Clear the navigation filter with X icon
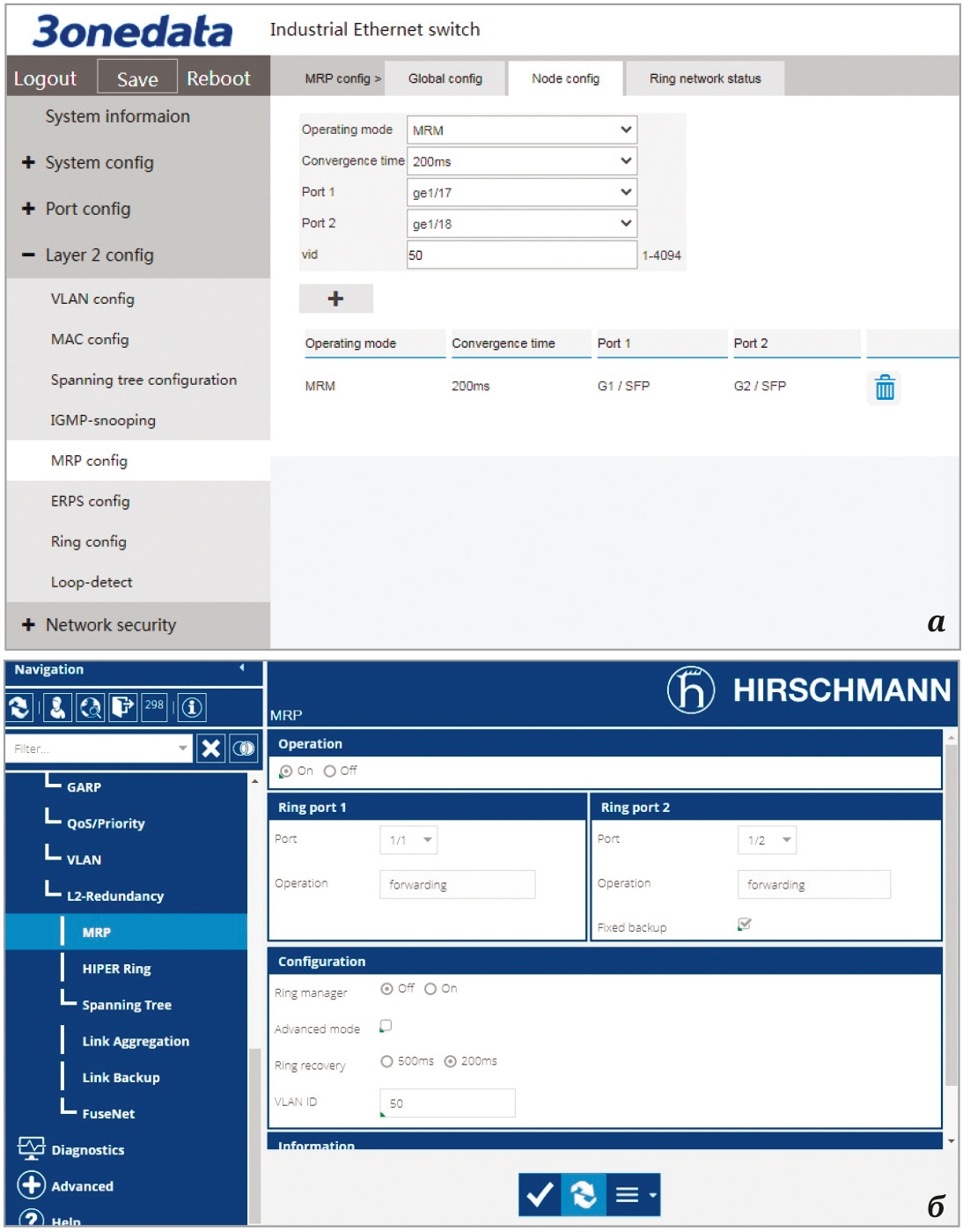 (x=210, y=749)
